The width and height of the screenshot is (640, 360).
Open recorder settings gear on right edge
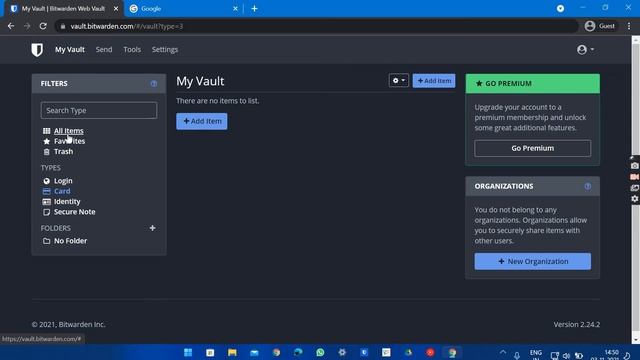pos(634,199)
